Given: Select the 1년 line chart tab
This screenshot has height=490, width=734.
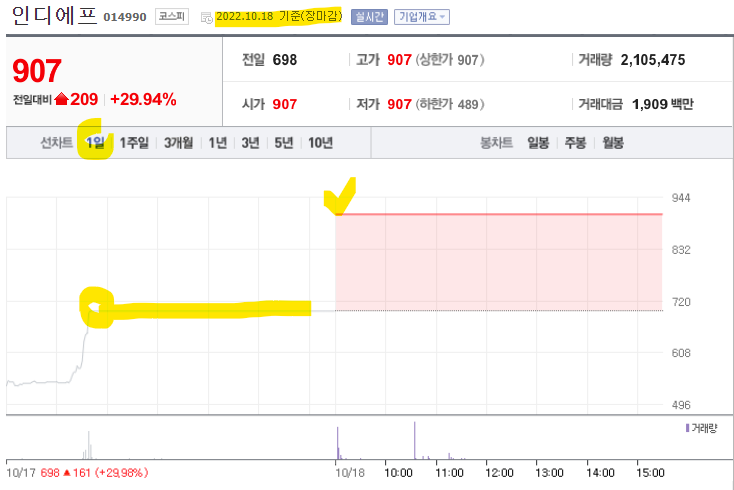Looking at the screenshot, I should coord(217,143).
